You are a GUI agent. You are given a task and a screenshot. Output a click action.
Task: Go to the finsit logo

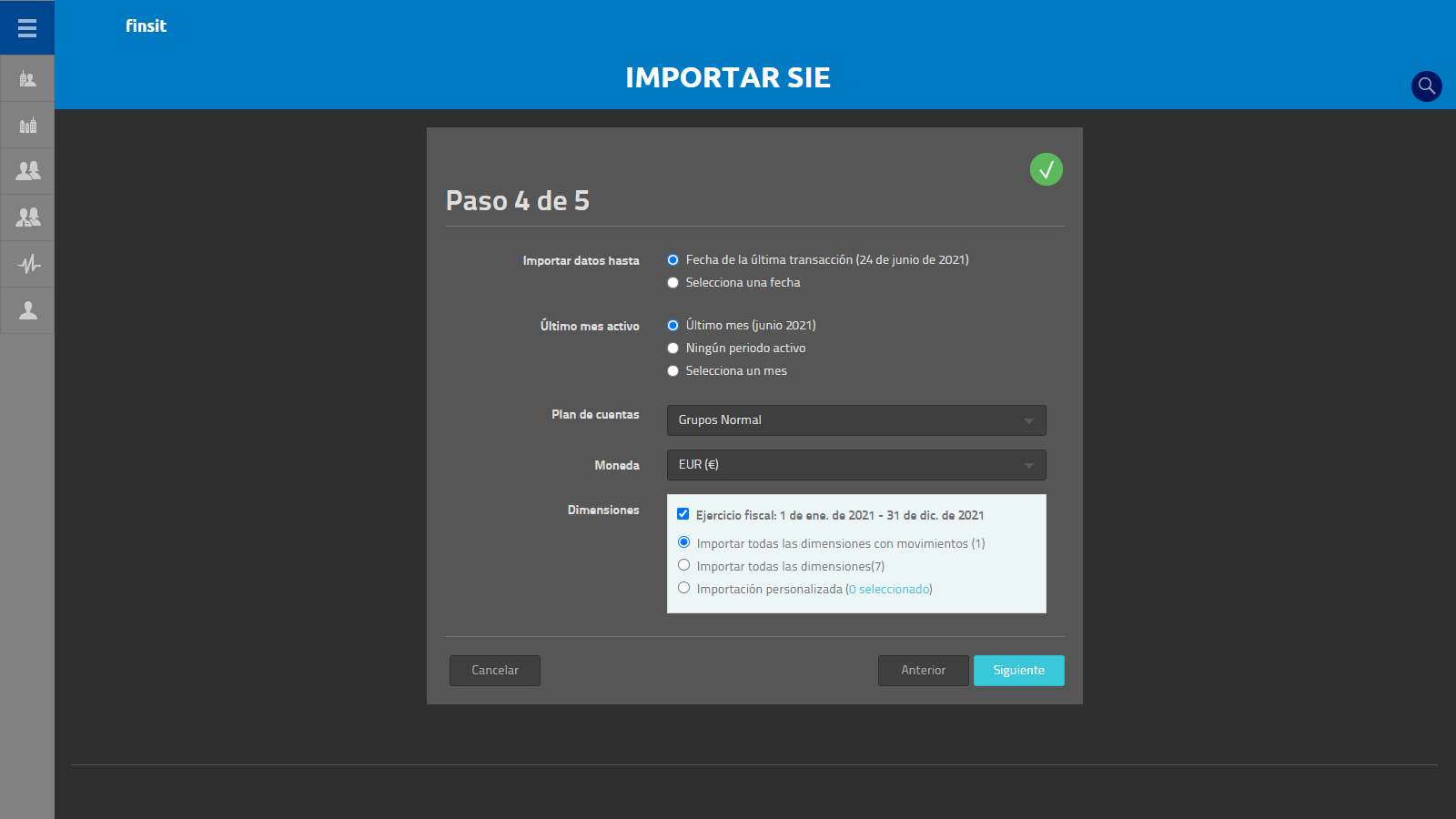click(x=146, y=26)
